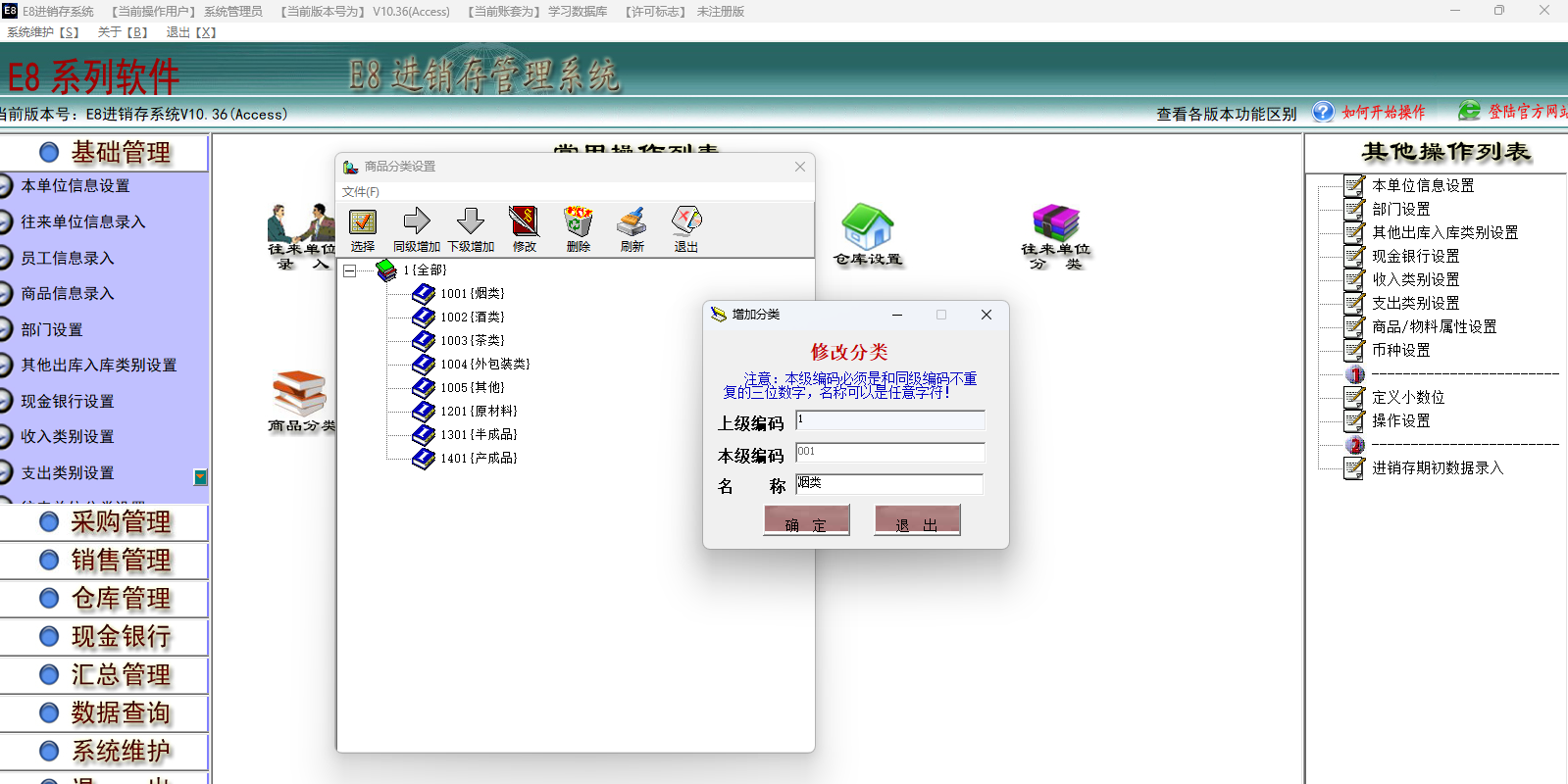Click the 同级增加 arrow icon
The height and width of the screenshot is (784, 1568).
[417, 221]
